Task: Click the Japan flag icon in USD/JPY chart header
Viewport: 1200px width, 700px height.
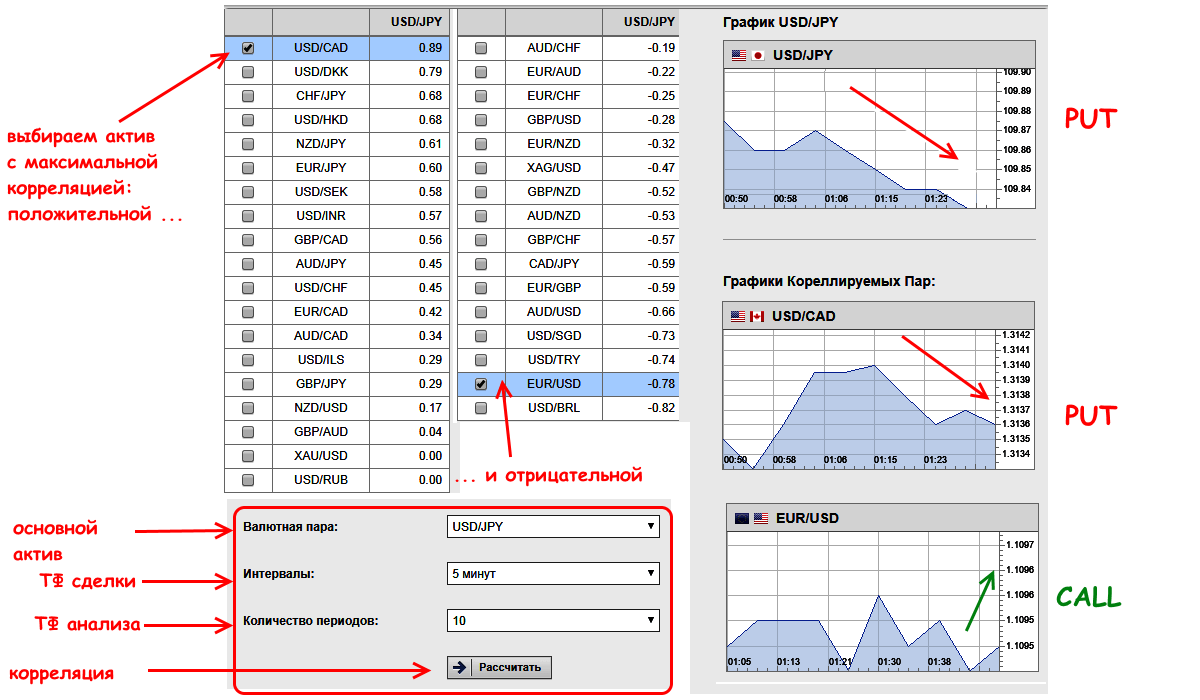Action: tap(758, 56)
